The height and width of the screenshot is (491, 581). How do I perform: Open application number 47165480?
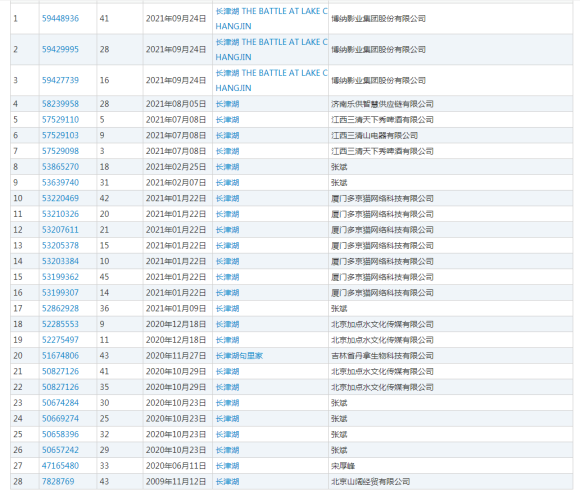pyautogui.click(x=60, y=466)
